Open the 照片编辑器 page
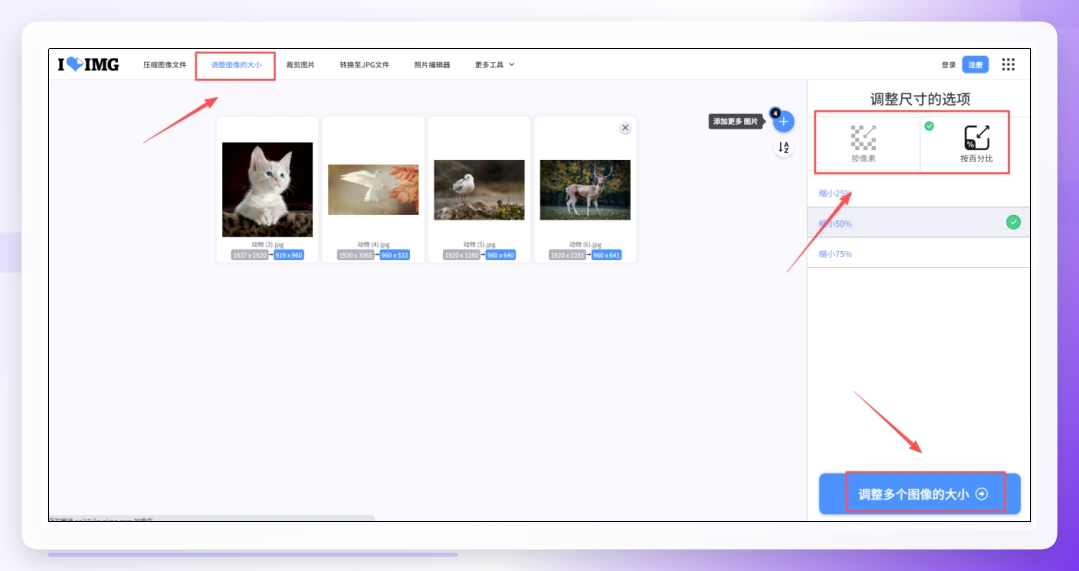1079x571 pixels. [431, 65]
